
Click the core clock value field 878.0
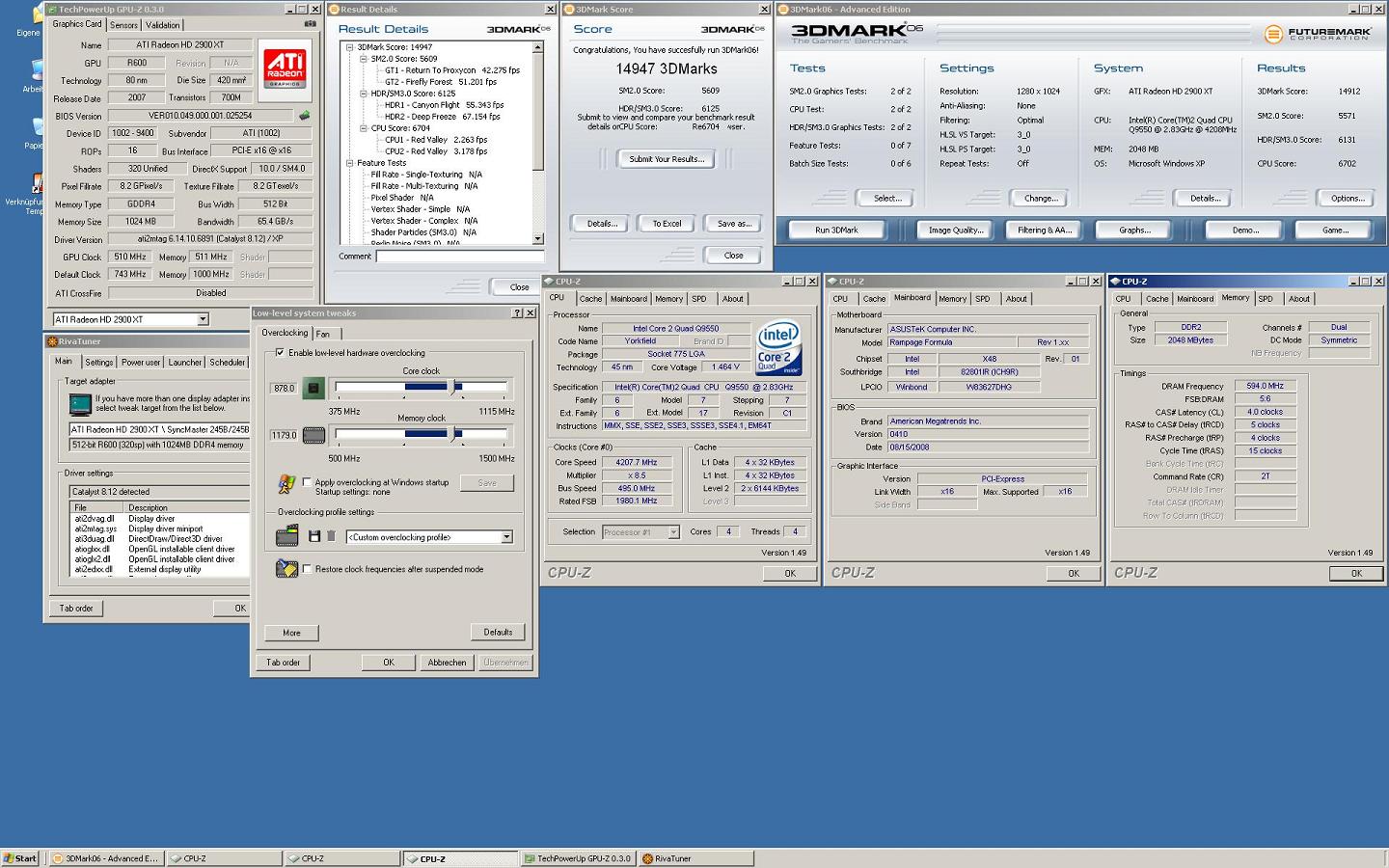pyautogui.click(x=285, y=389)
